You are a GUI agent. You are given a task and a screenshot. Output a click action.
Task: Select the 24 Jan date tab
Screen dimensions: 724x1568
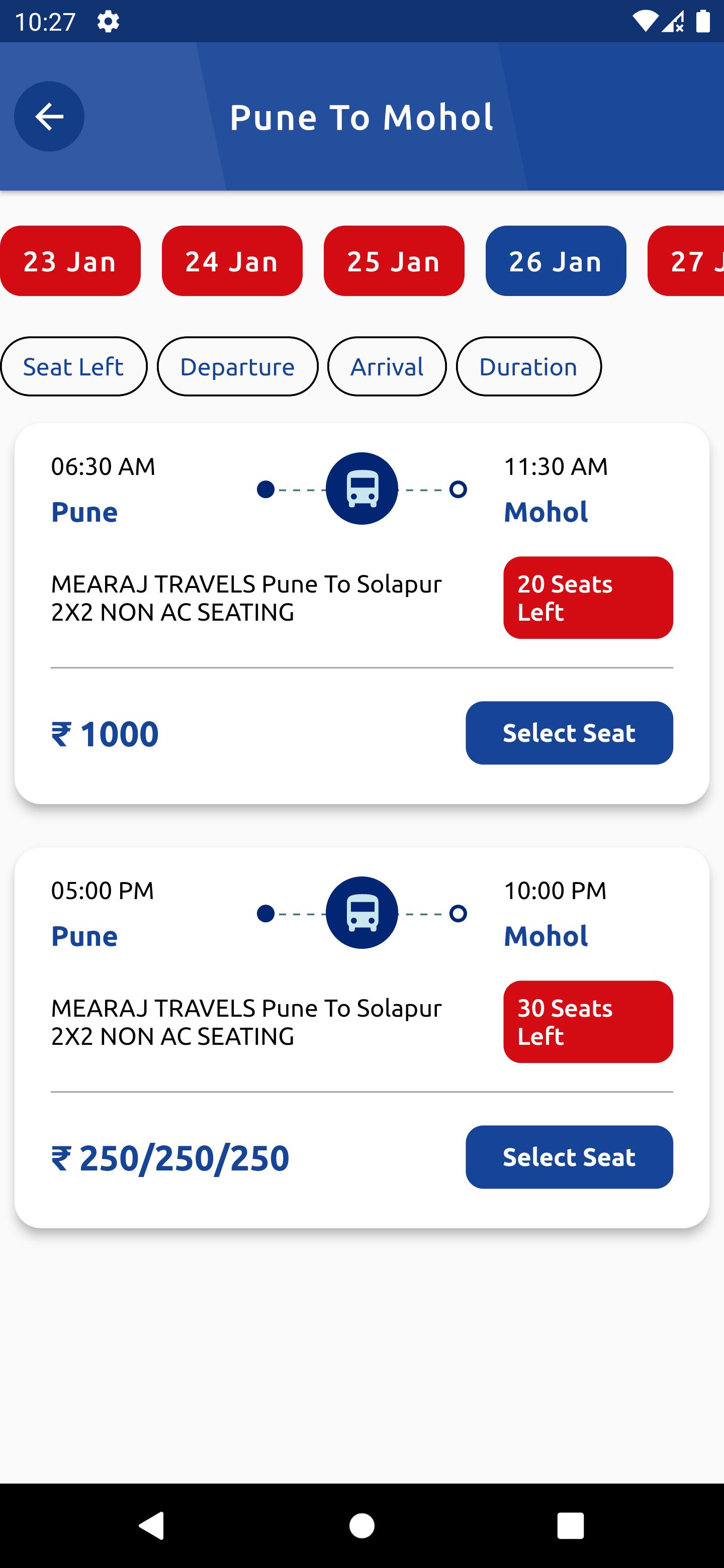pyautogui.click(x=232, y=261)
